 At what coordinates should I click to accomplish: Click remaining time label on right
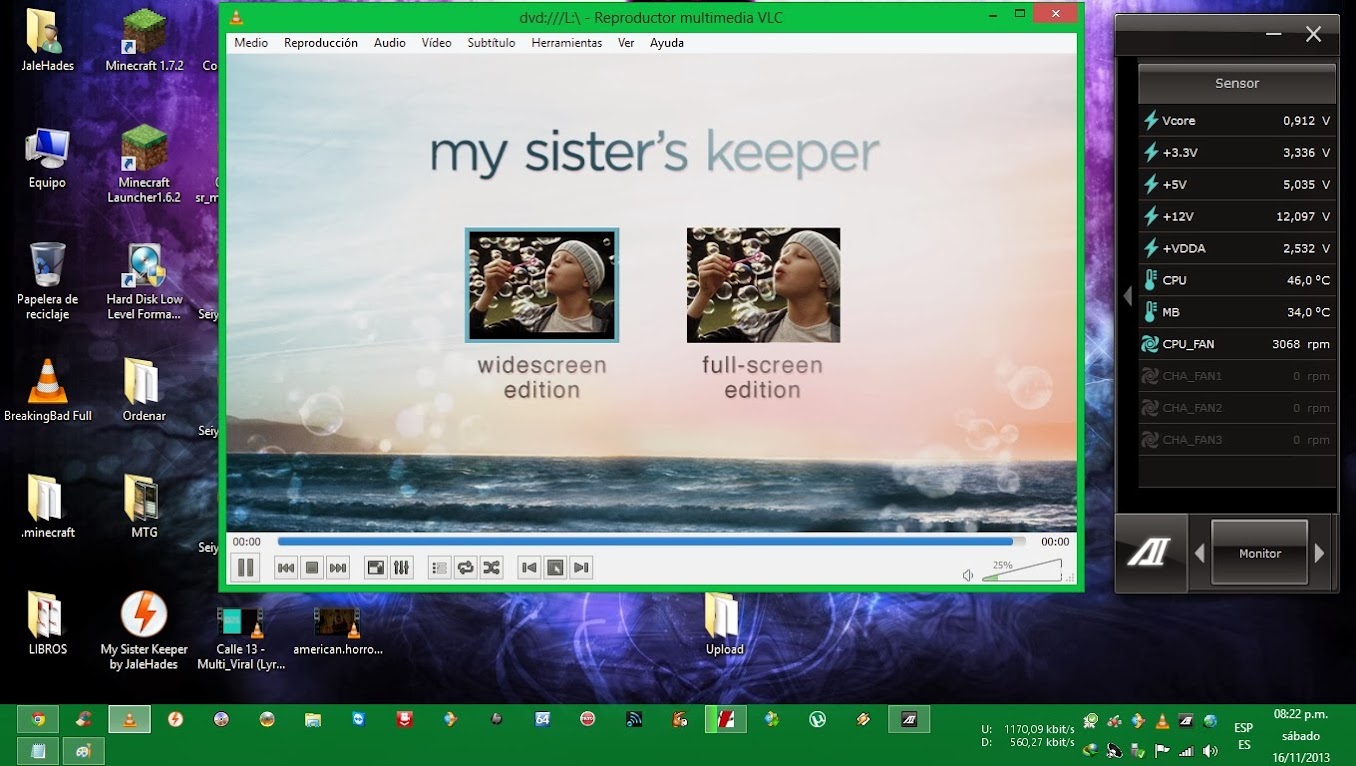tap(1055, 542)
